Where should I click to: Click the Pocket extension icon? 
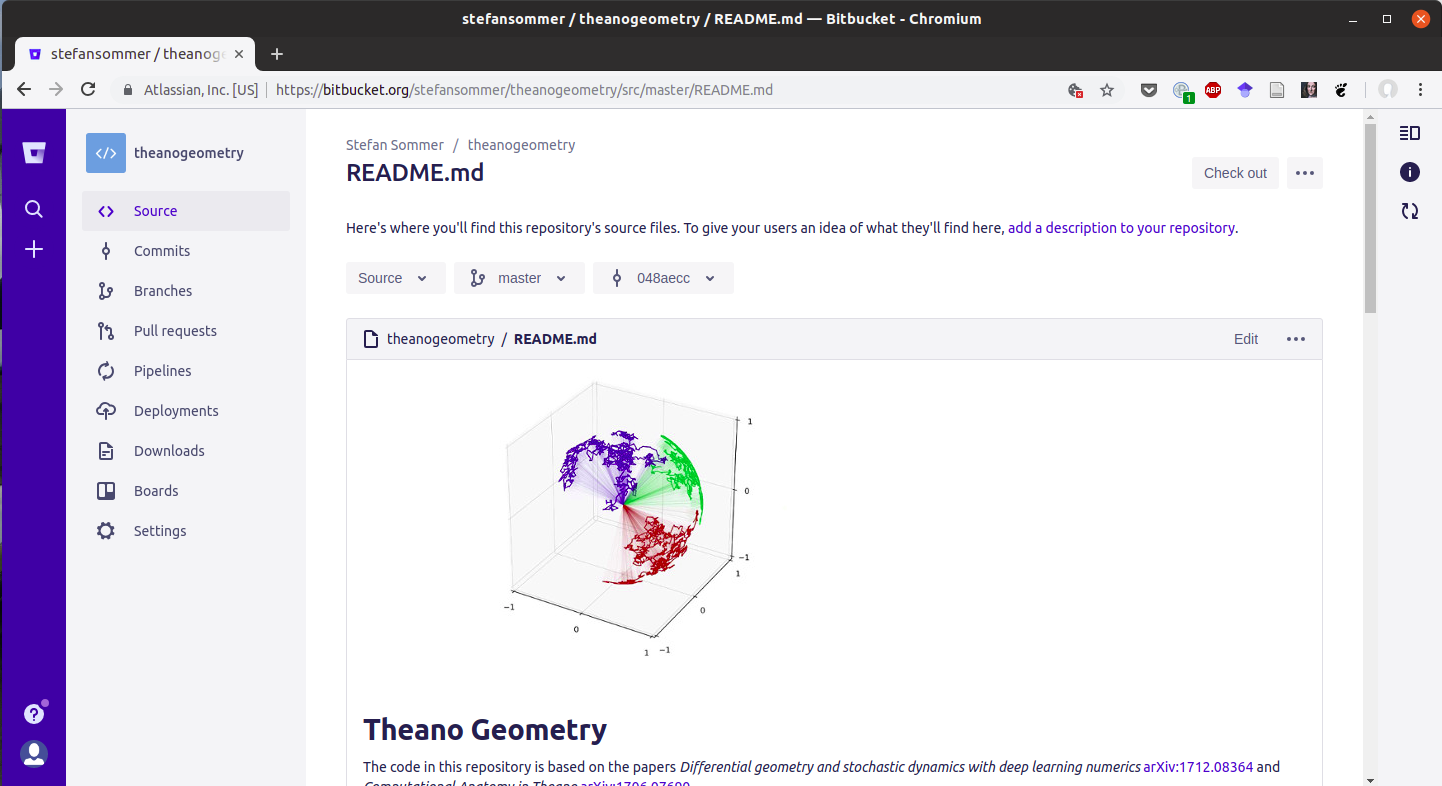1150,90
